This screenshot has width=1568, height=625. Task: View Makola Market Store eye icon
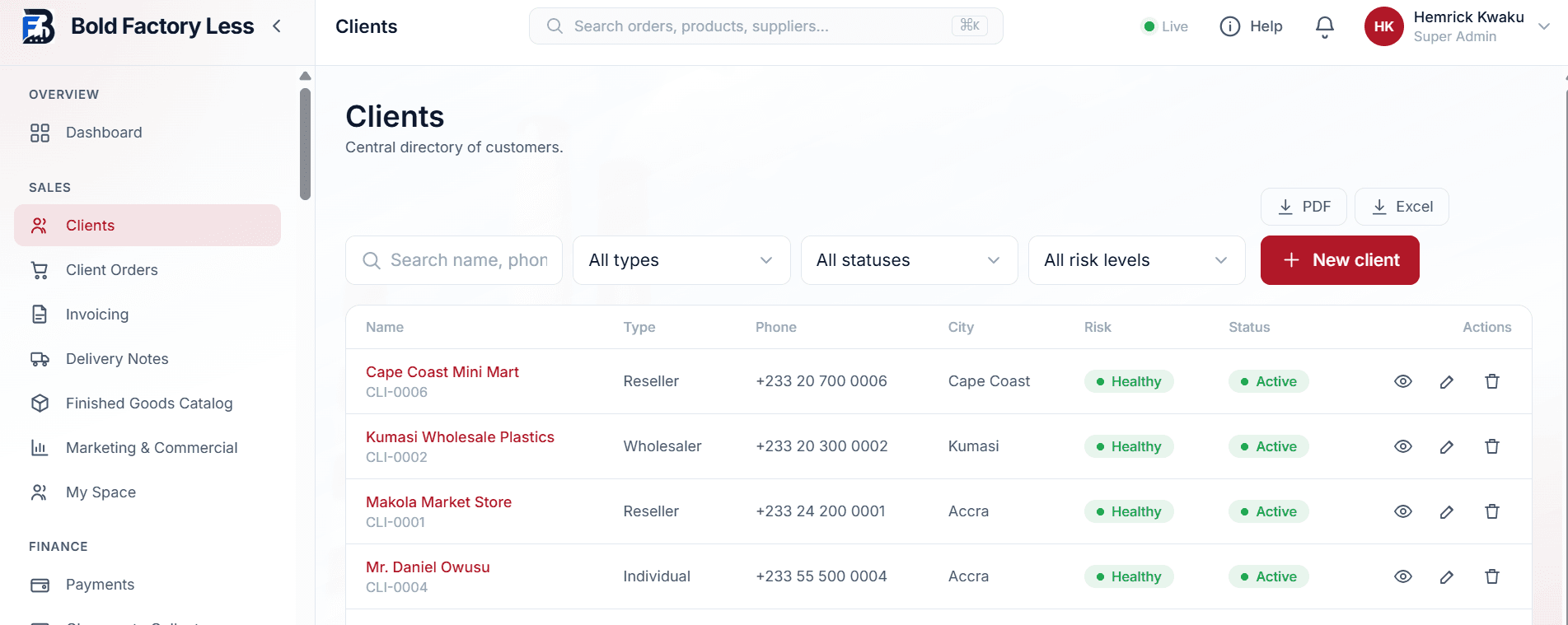(1403, 511)
